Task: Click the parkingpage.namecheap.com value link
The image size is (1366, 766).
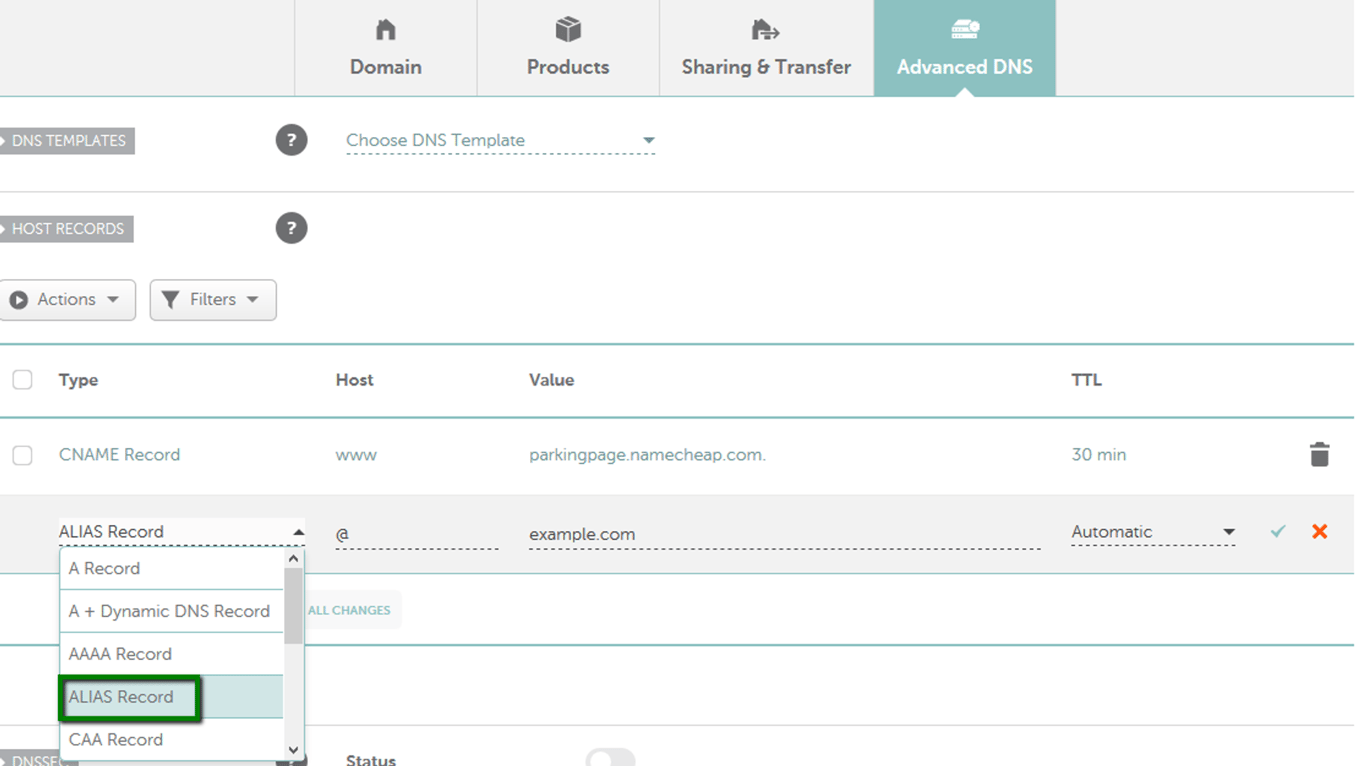Action: 647,455
